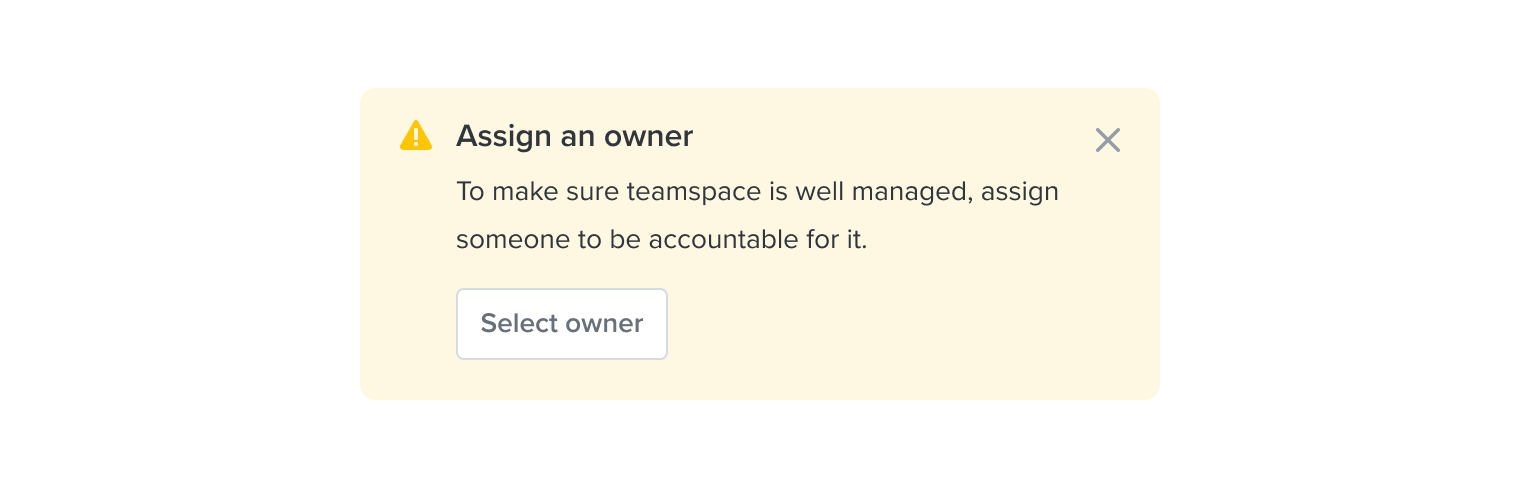The width and height of the screenshot is (1520, 480).
Task: Click the empty yellow area beside Select owner
Action: [900, 324]
